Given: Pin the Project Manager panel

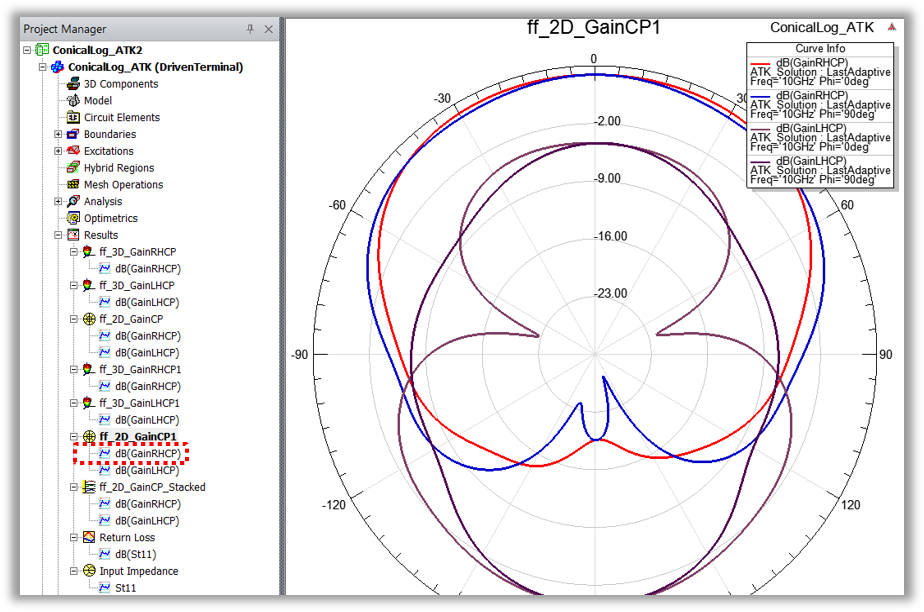Looking at the screenshot, I should pyautogui.click(x=250, y=29).
